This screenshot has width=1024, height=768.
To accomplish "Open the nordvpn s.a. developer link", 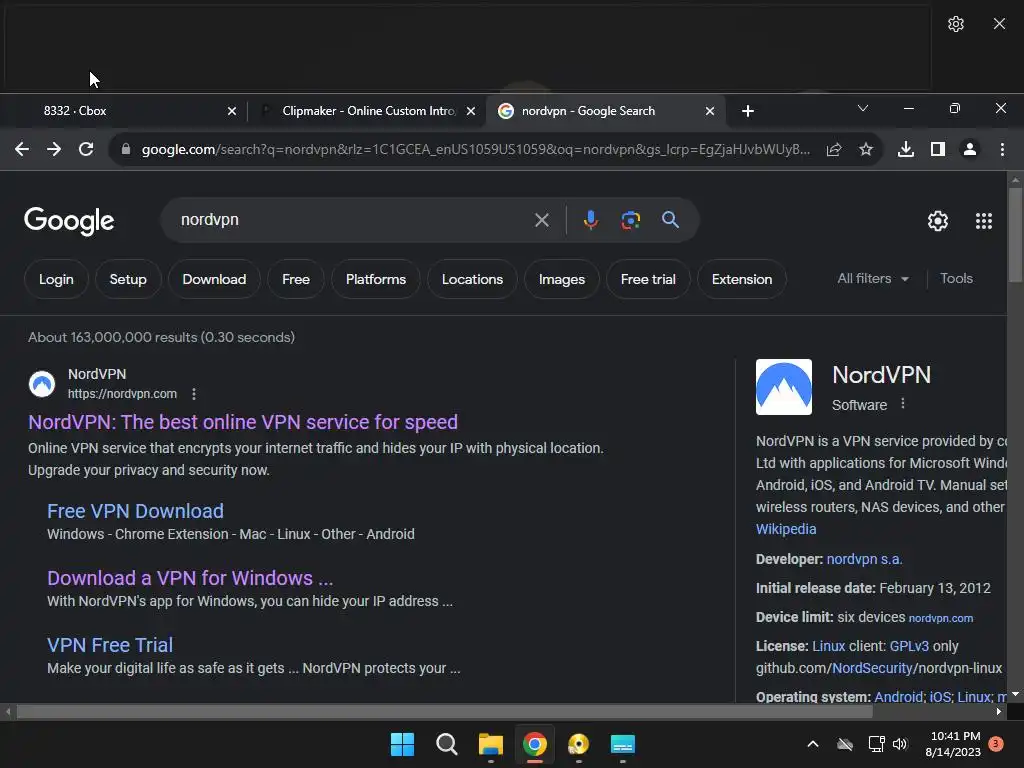I will point(864,560).
